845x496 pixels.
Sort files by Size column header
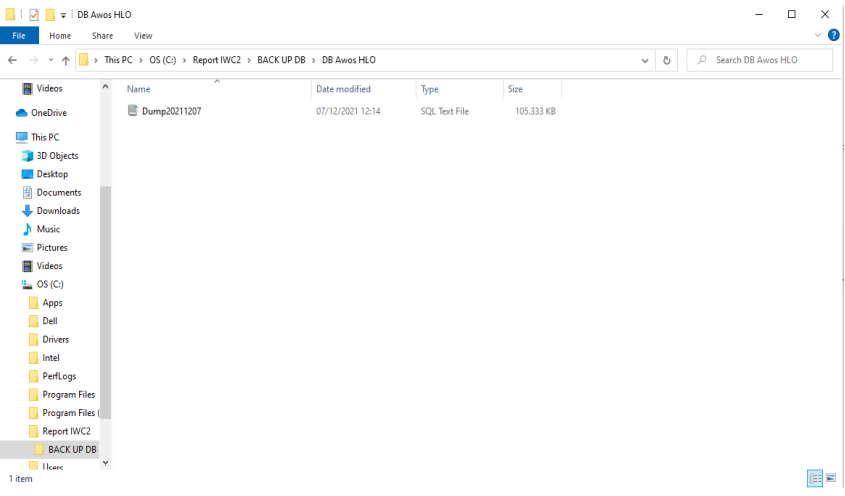click(515, 89)
